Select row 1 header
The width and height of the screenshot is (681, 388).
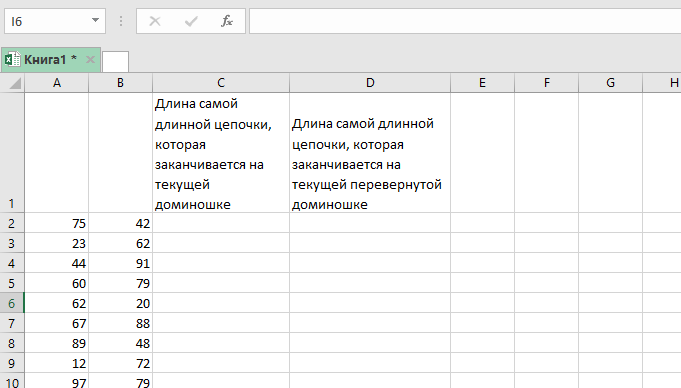(12, 153)
